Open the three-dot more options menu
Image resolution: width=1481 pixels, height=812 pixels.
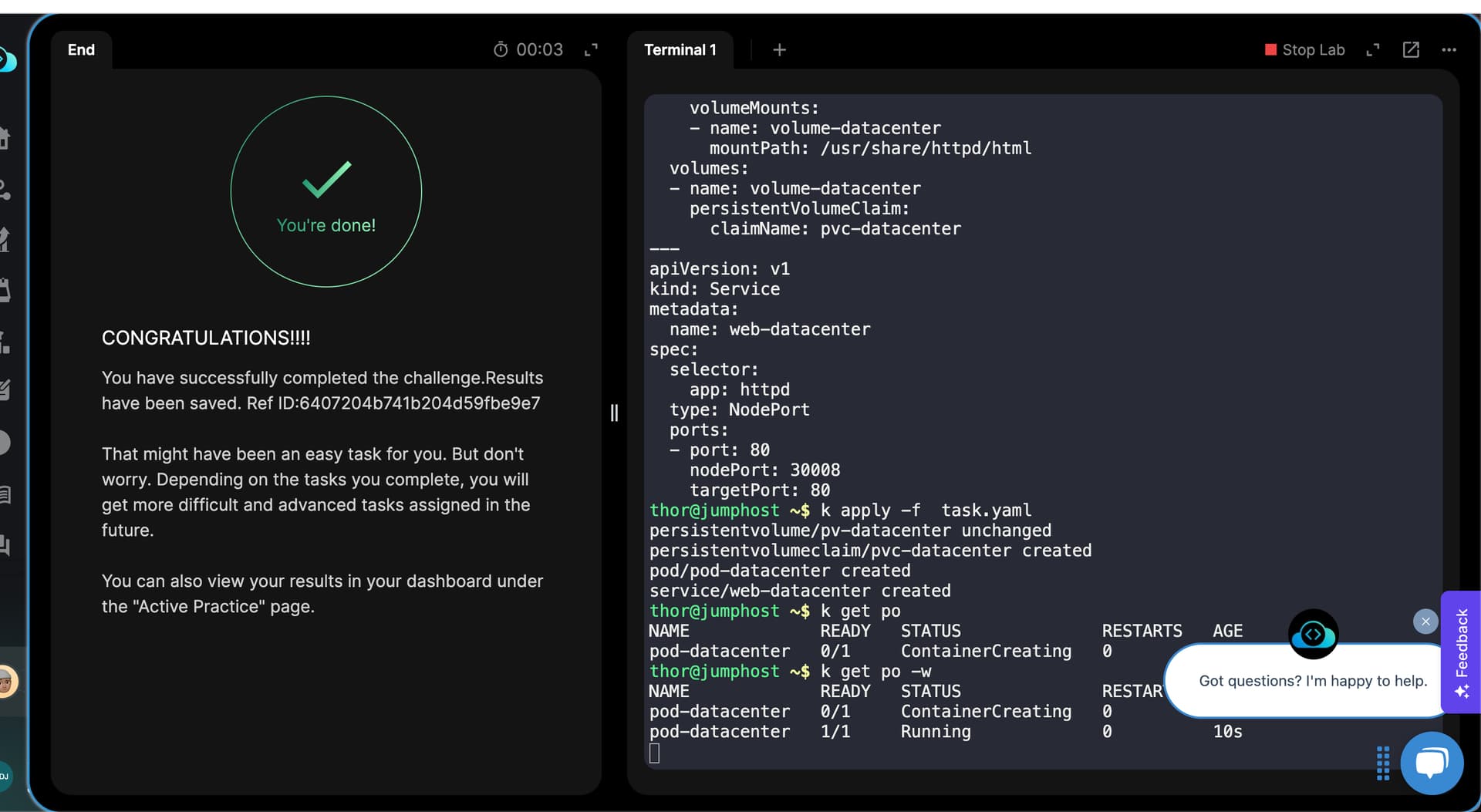point(1449,50)
